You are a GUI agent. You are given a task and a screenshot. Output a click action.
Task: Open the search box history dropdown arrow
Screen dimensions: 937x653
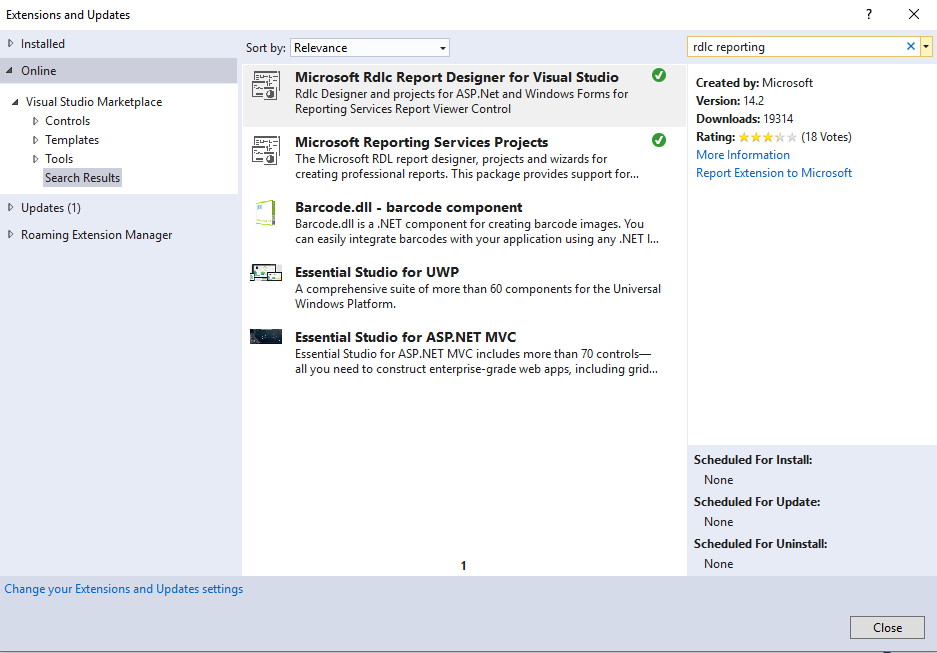point(926,47)
